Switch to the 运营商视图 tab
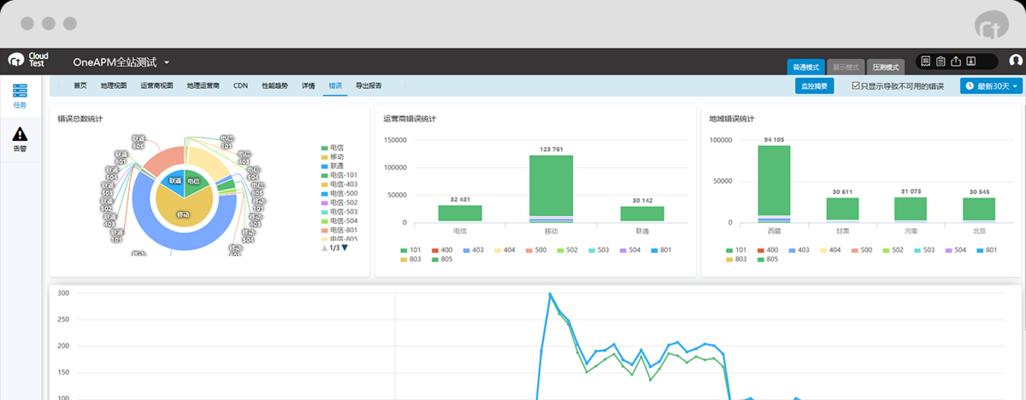Image resolution: width=1026 pixels, height=400 pixels. [x=156, y=86]
